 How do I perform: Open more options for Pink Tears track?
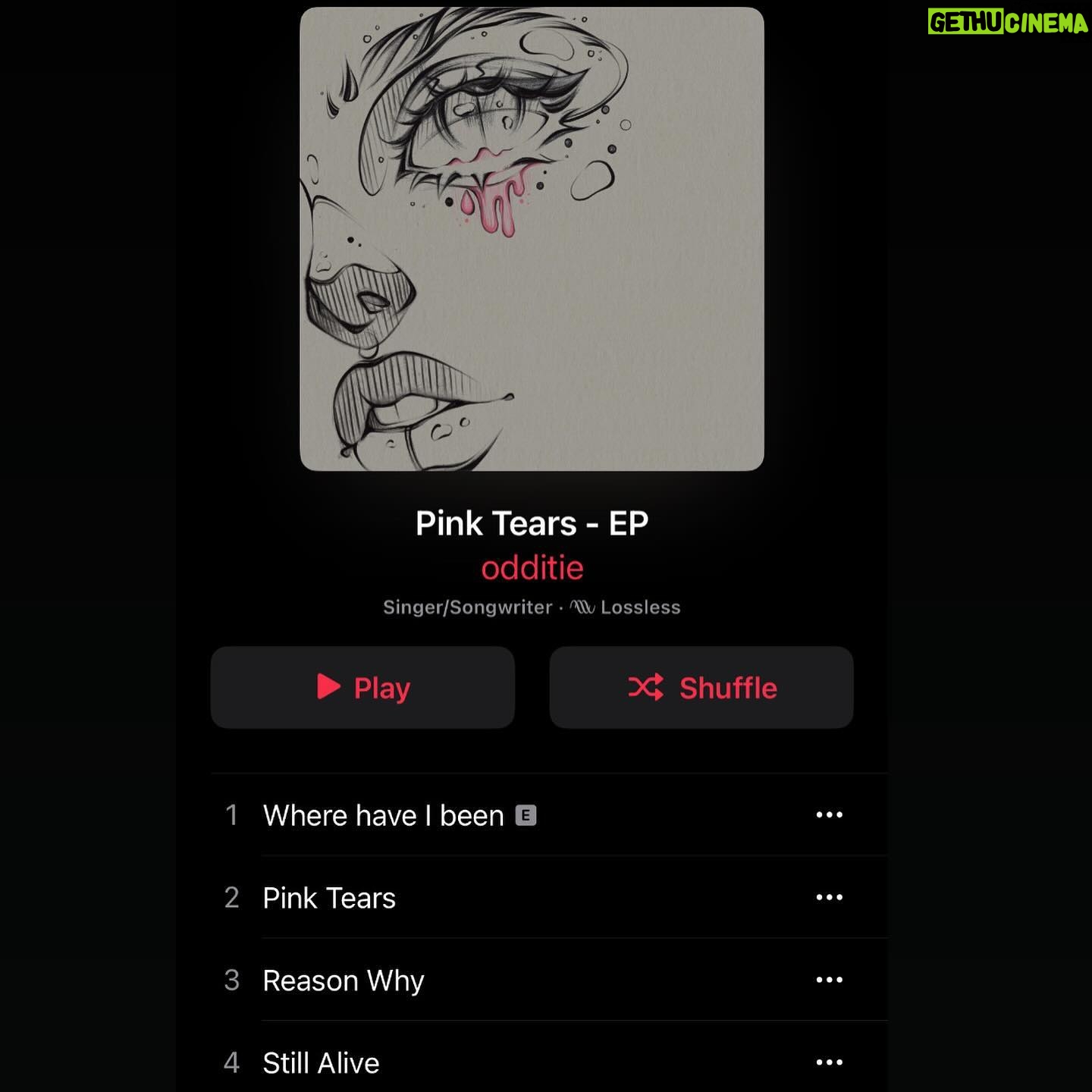[x=829, y=898]
